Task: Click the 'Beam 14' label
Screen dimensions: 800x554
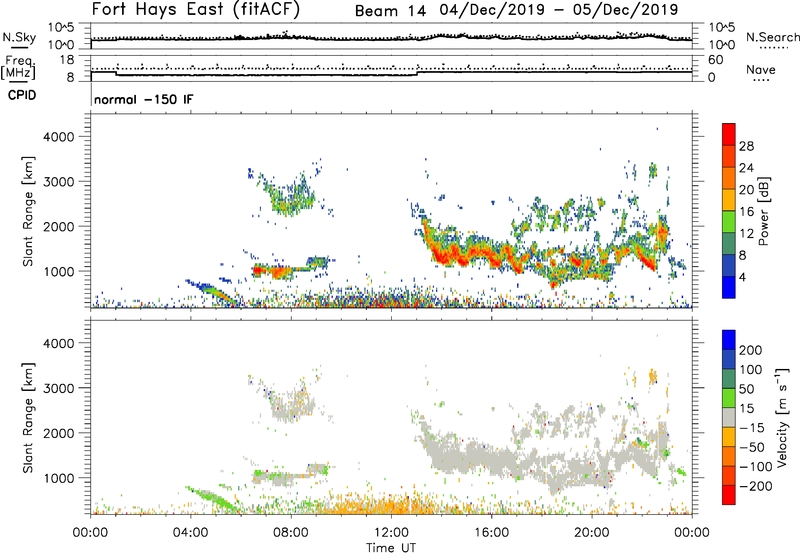Action: click(390, 11)
